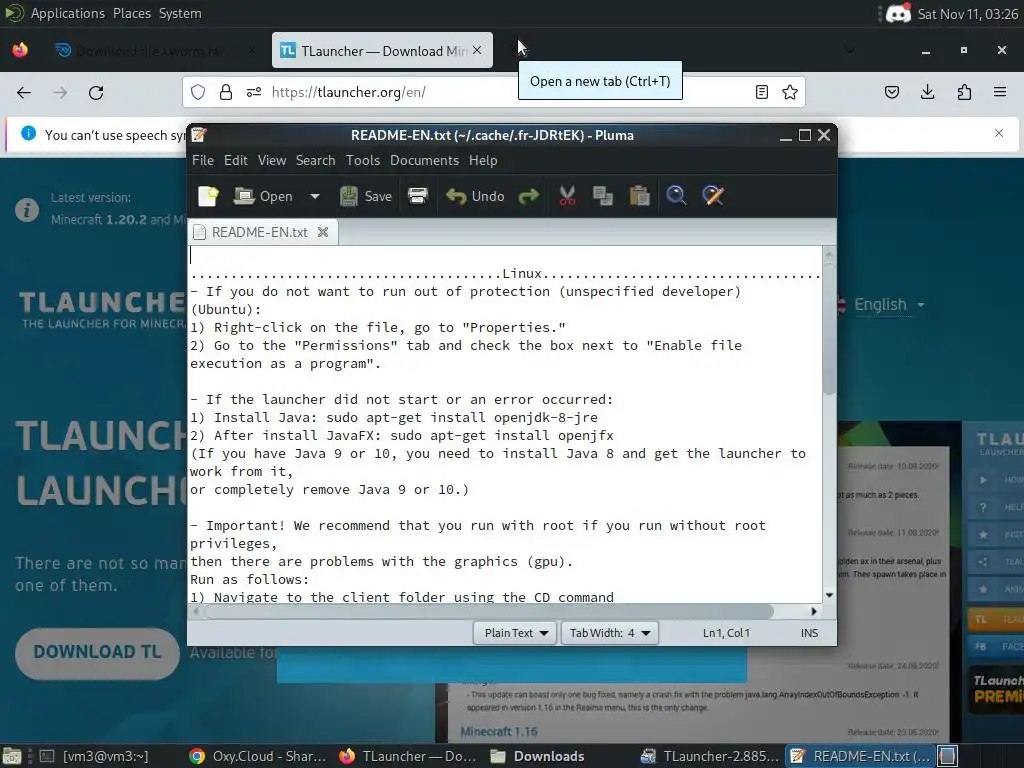1024x768 pixels.
Task: Go back in Firefox
Action: [24, 92]
